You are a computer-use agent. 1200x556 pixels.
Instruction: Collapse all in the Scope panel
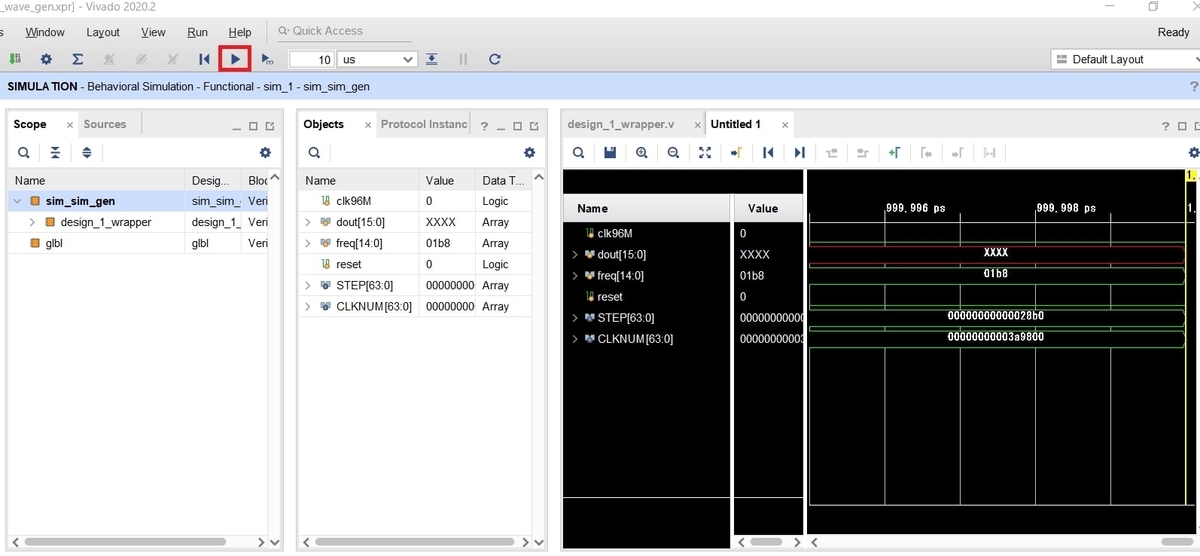pyautogui.click(x=55, y=153)
